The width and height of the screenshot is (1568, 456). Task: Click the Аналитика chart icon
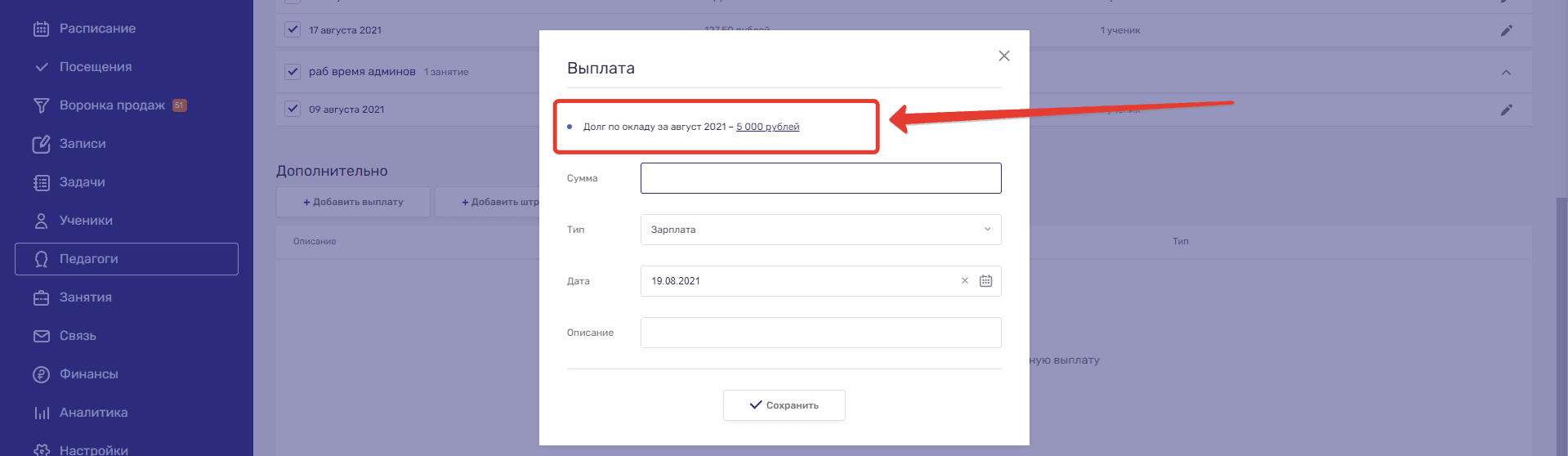[x=41, y=413]
